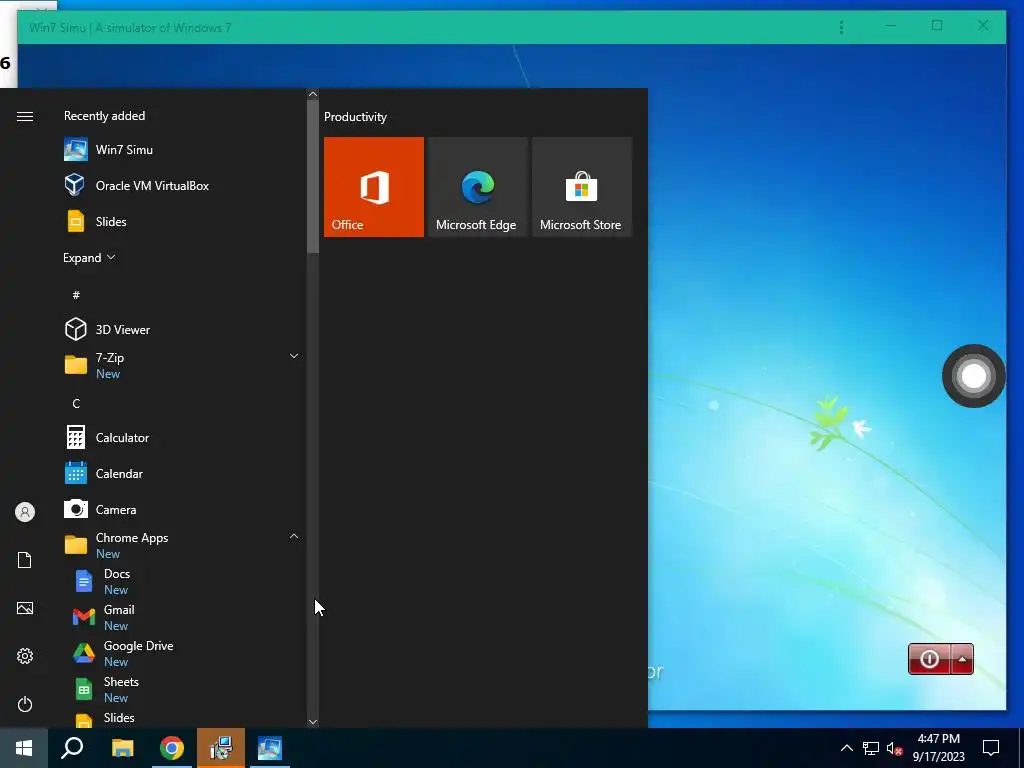Expand the Start menu hamburger button
1024x768 pixels.
pos(25,116)
